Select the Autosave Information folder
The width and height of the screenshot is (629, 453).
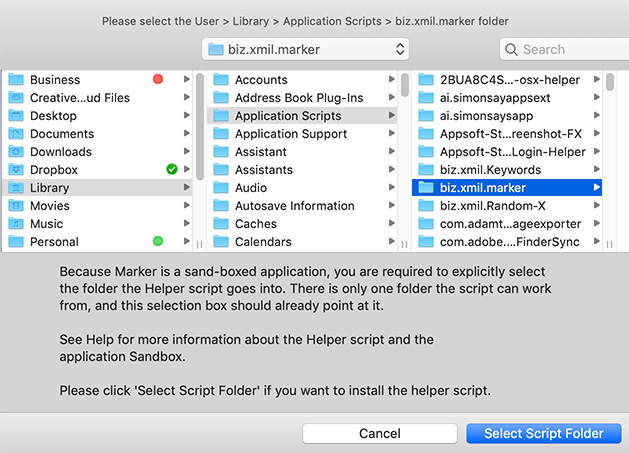point(294,206)
